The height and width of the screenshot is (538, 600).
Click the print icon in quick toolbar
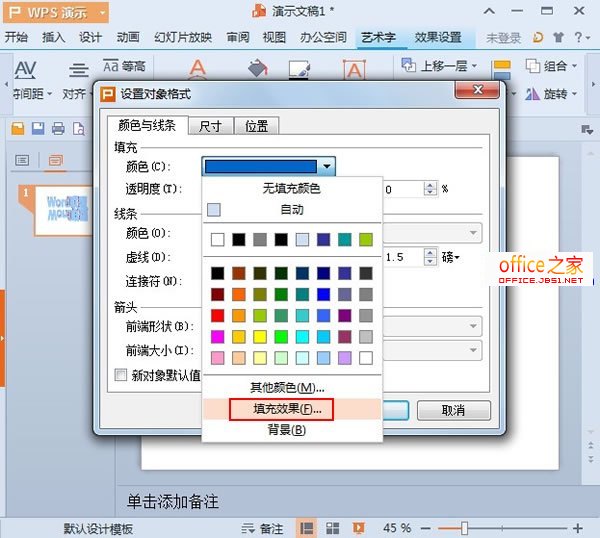point(58,129)
